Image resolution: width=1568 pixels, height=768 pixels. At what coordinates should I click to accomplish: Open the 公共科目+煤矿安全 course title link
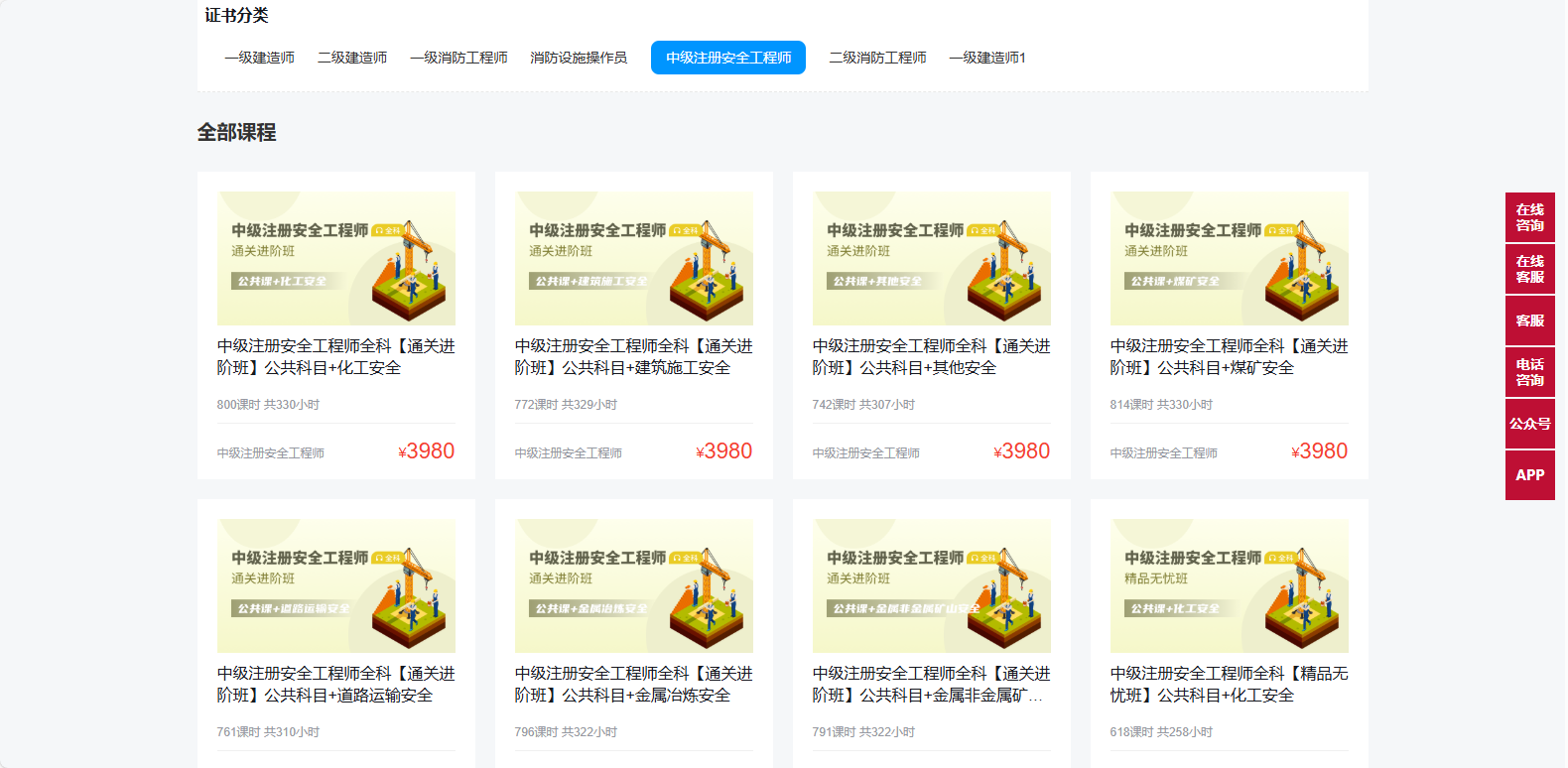(x=1229, y=357)
